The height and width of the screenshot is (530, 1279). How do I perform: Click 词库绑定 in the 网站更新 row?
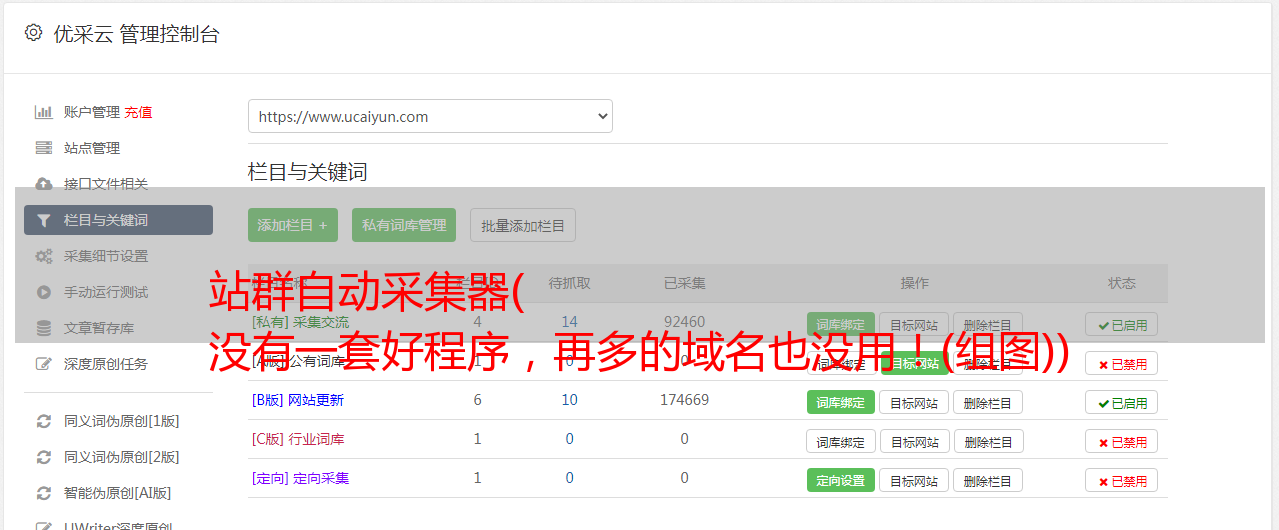(841, 402)
